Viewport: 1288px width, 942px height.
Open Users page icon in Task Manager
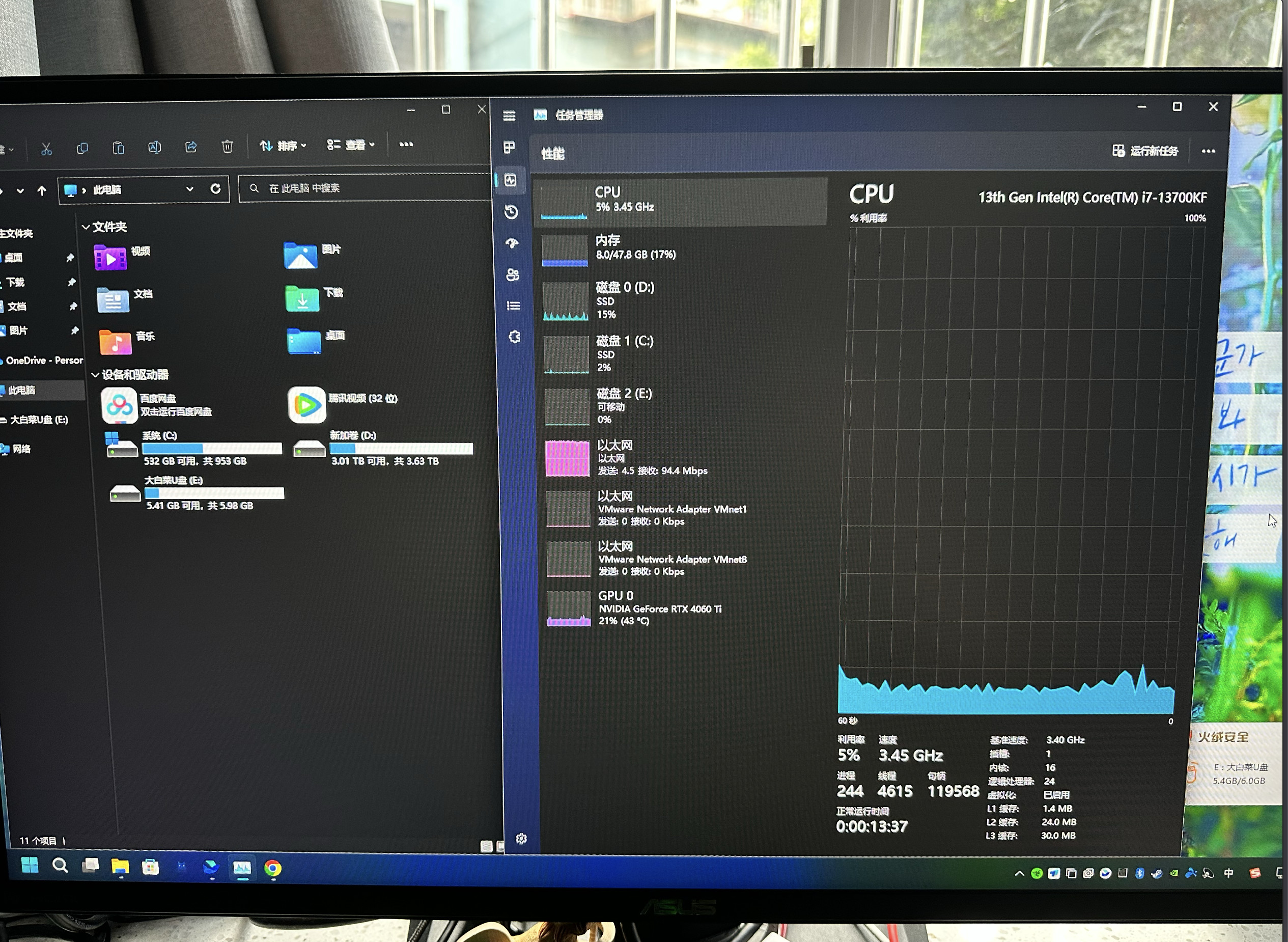(x=513, y=275)
